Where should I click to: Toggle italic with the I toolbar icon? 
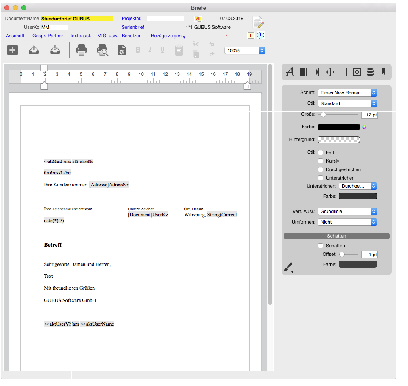point(150,50)
